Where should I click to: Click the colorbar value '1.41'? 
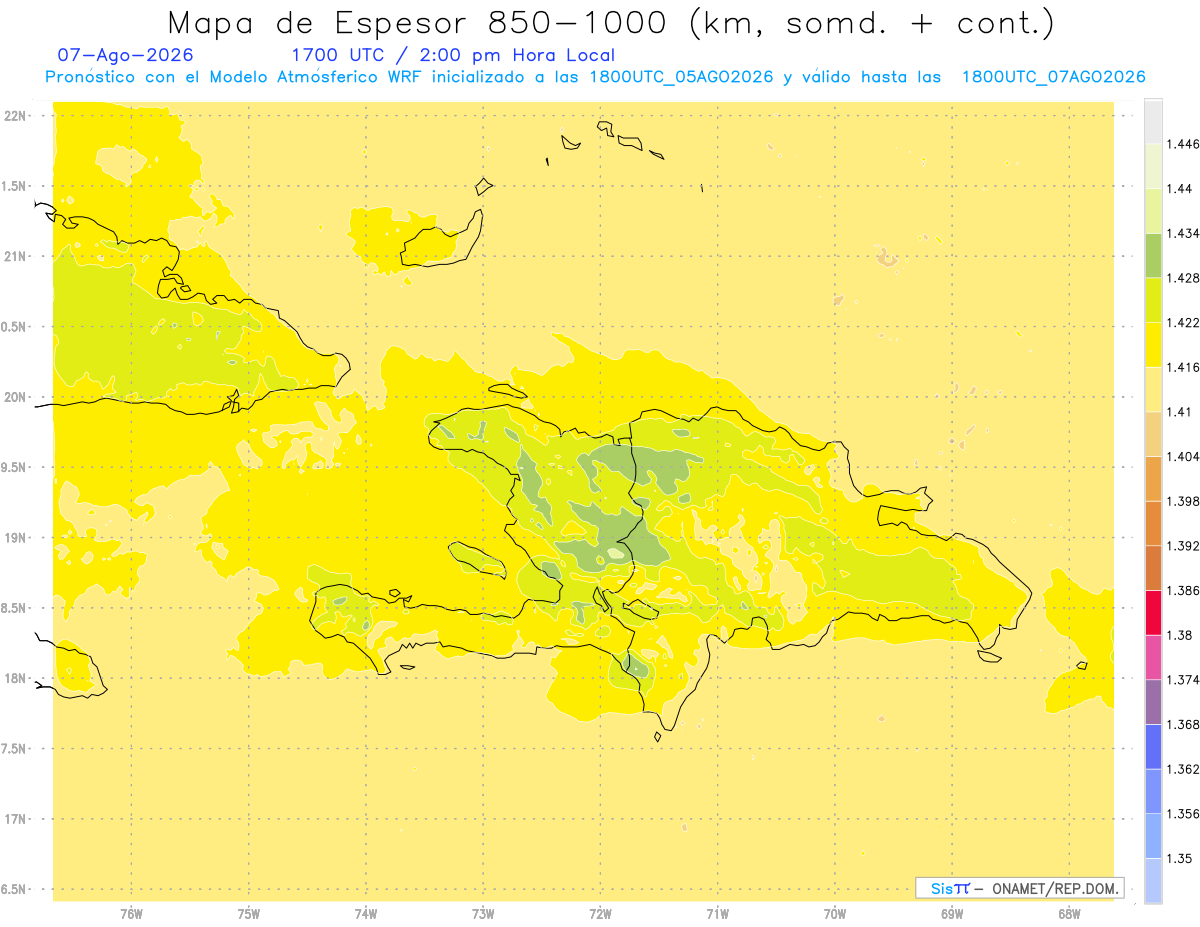point(1179,412)
